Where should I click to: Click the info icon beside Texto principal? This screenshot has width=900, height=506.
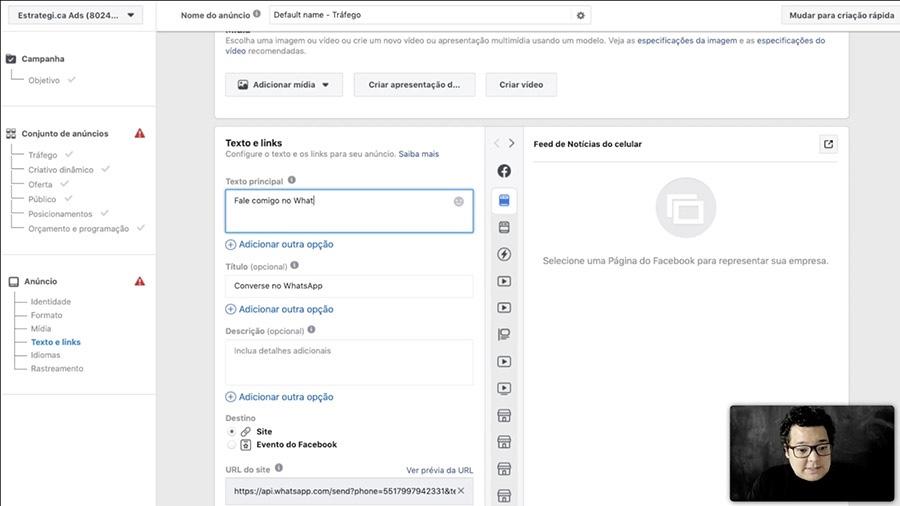tap(292, 180)
